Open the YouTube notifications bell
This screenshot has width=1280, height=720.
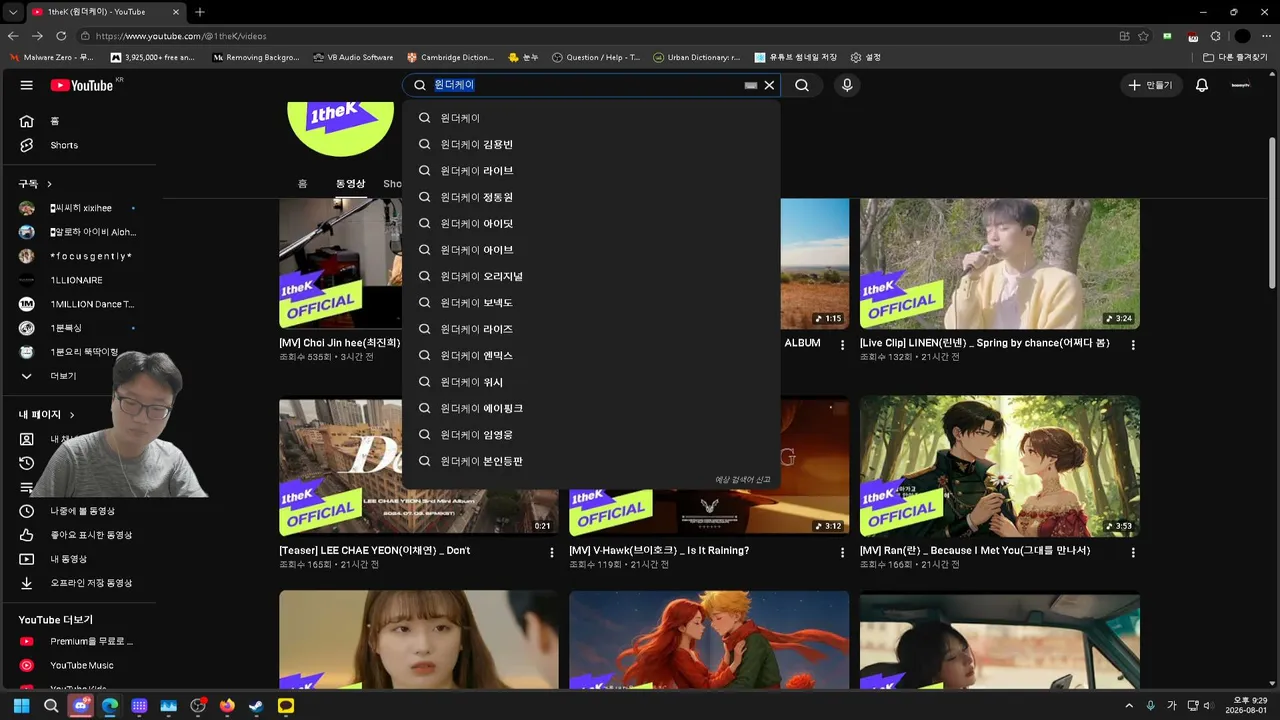pyautogui.click(x=1202, y=85)
